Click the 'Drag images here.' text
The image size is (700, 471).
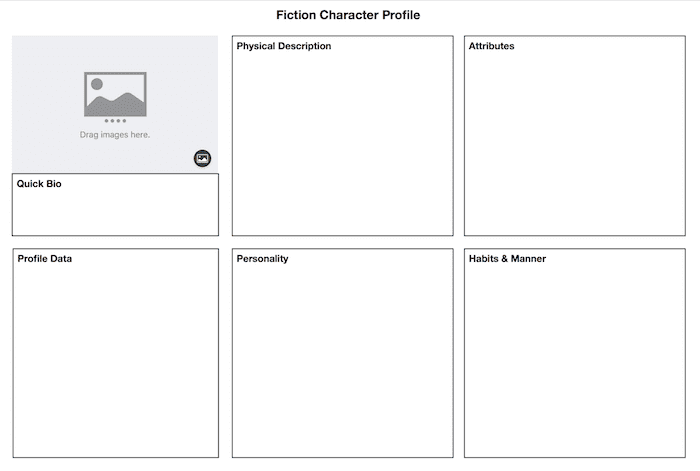click(115, 134)
